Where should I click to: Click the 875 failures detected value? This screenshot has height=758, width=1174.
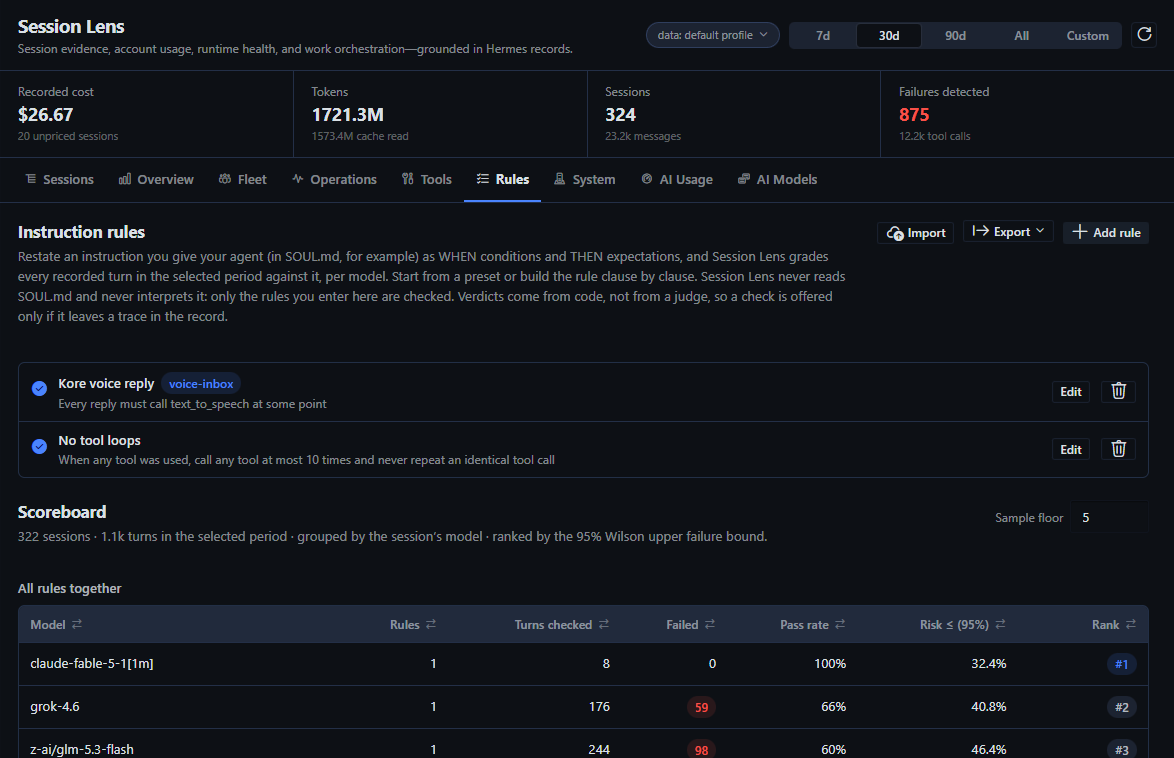(913, 115)
